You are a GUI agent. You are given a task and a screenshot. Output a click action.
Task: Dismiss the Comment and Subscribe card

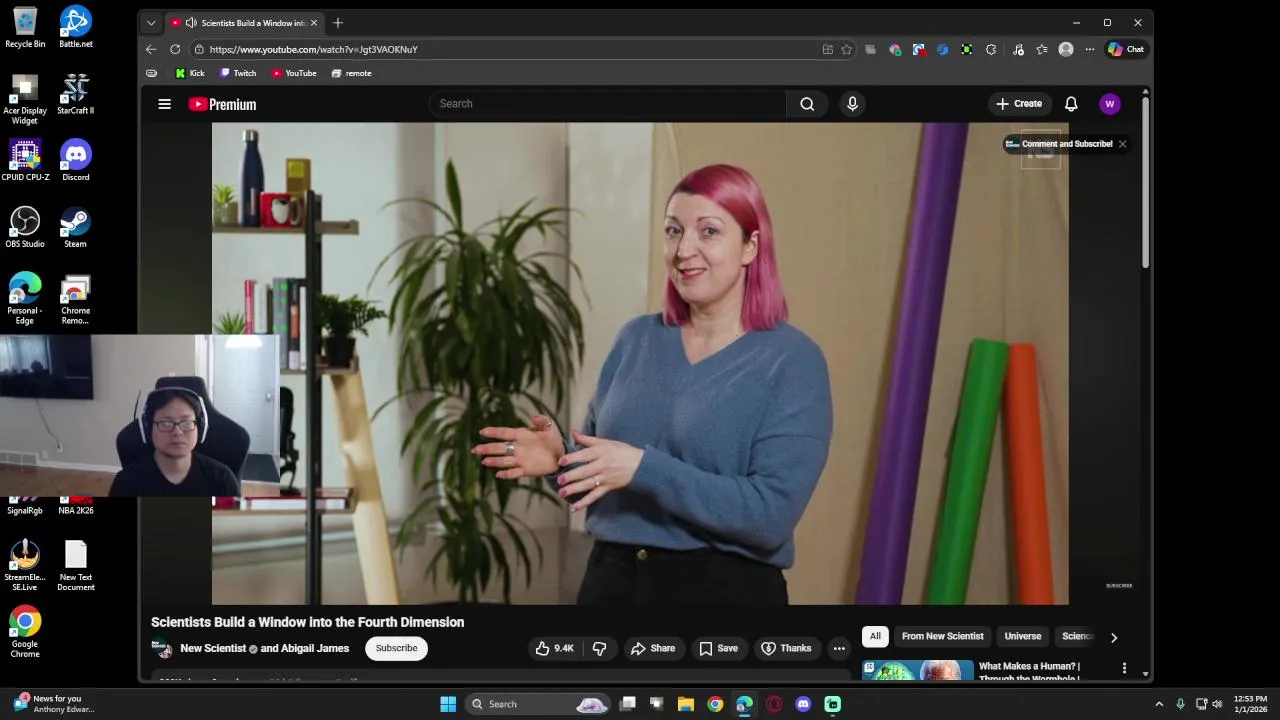coord(1122,144)
